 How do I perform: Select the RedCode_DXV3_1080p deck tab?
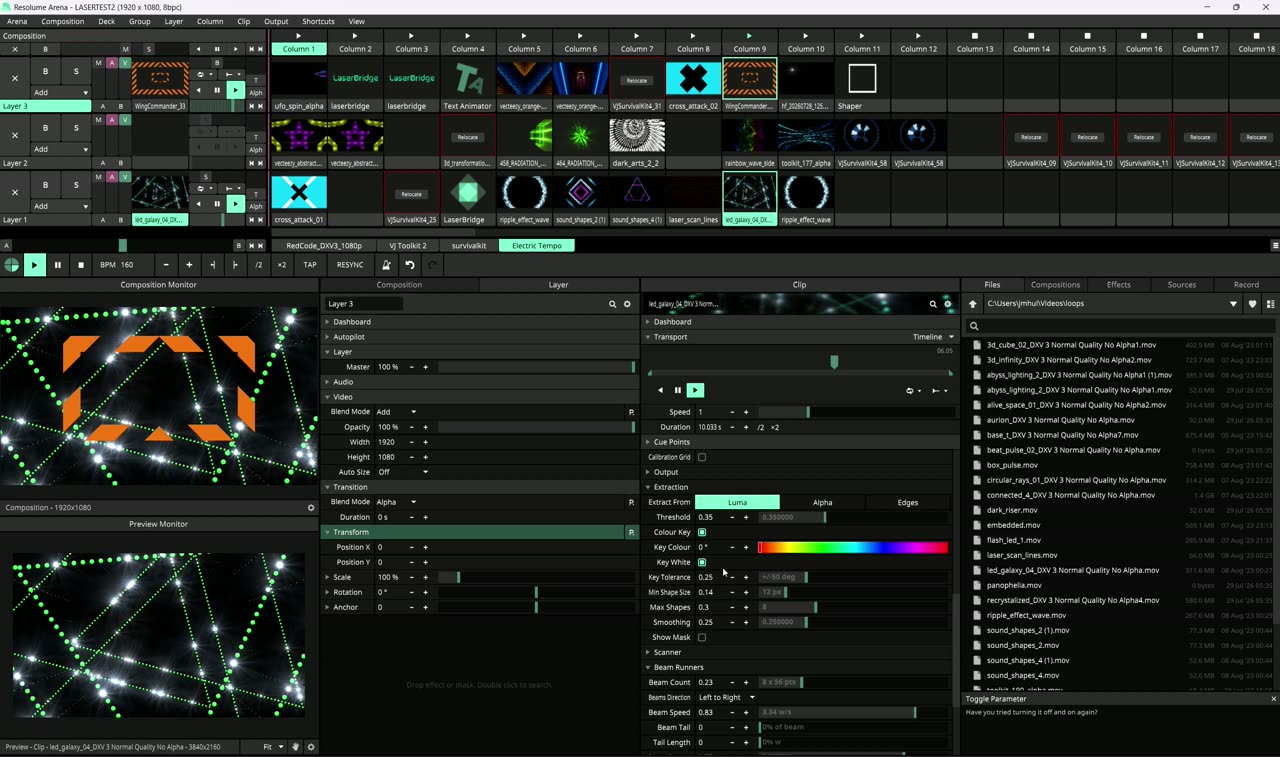[324, 245]
